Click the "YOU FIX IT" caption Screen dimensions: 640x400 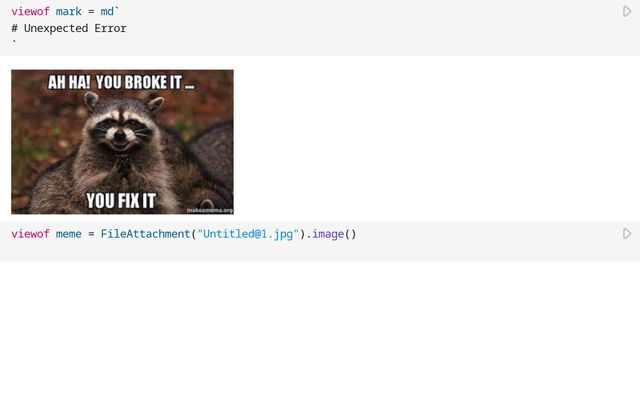coord(121,200)
